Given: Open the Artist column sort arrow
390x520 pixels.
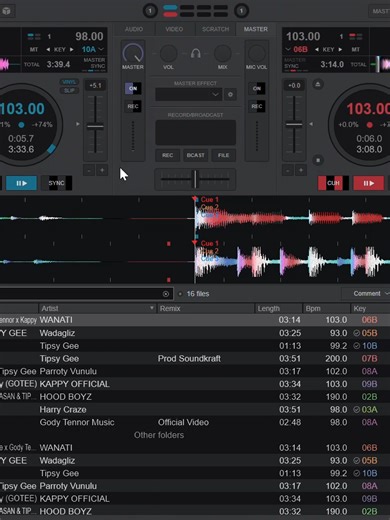Looking at the screenshot, I should [x=152, y=308].
